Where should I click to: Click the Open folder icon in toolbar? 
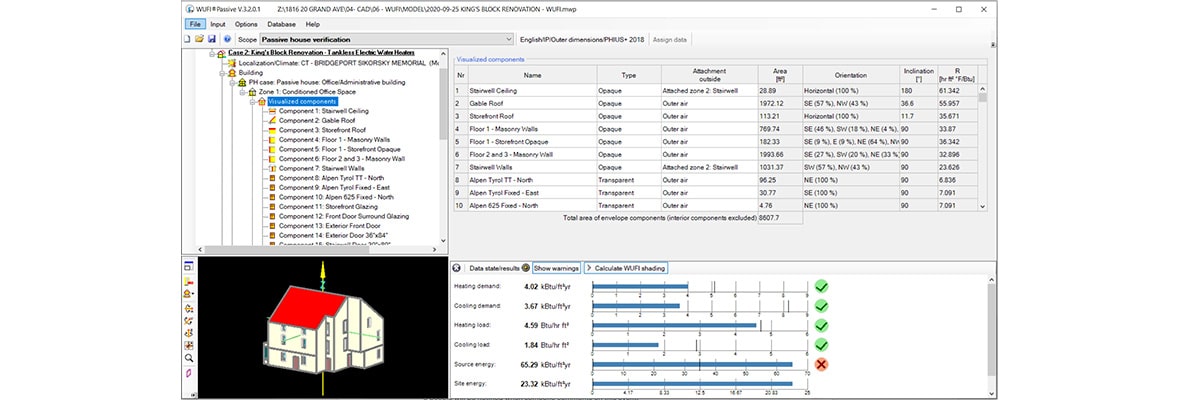pos(200,39)
